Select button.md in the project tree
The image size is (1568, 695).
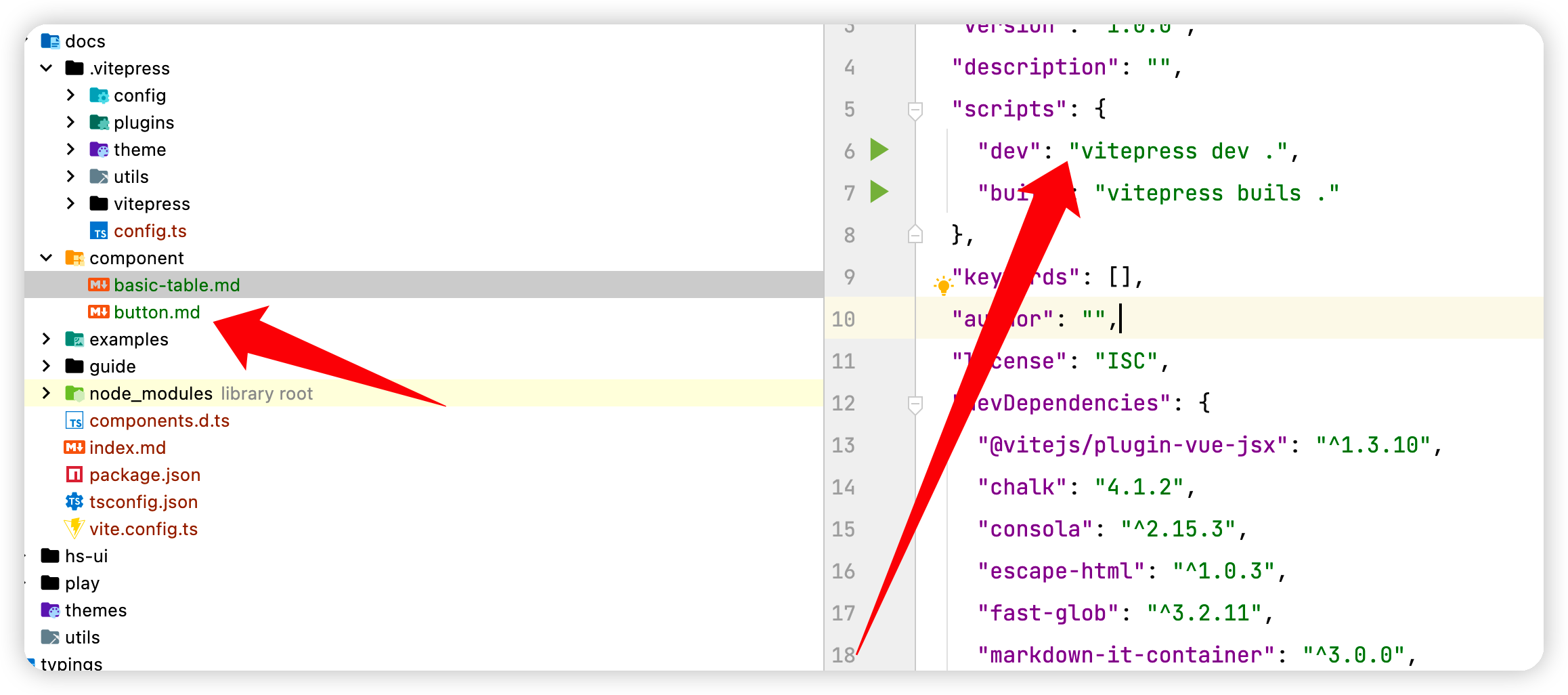tap(156, 312)
